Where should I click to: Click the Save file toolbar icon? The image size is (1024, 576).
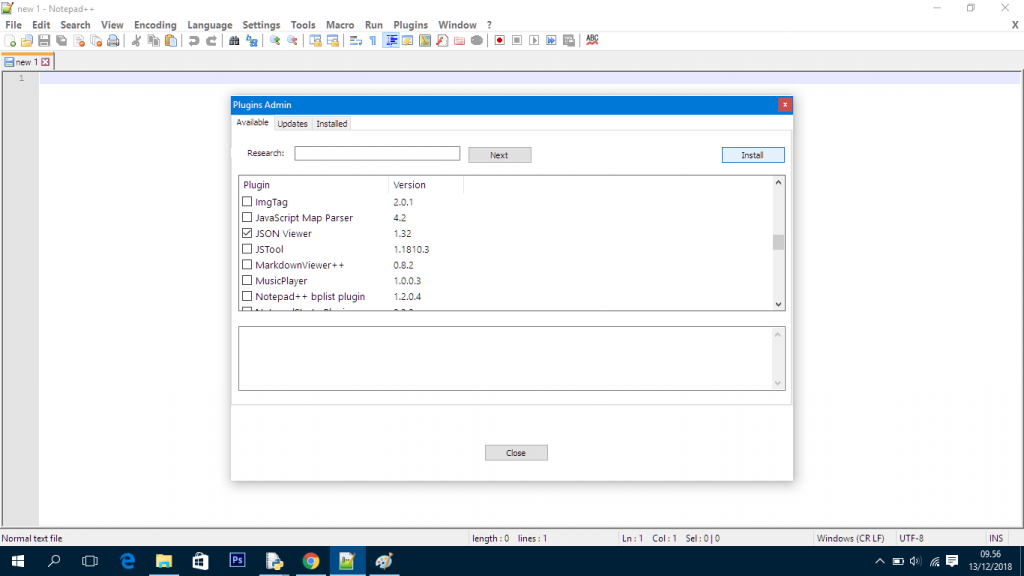click(44, 41)
